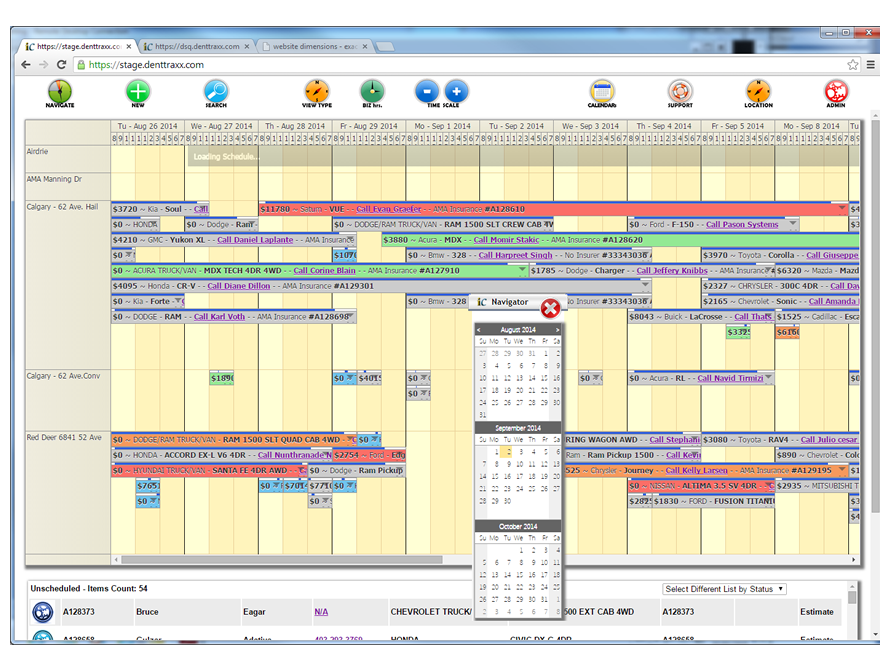The height and width of the screenshot is (660, 880).
Task: Switch to the website dimensions browser tab
Action: click(312, 46)
